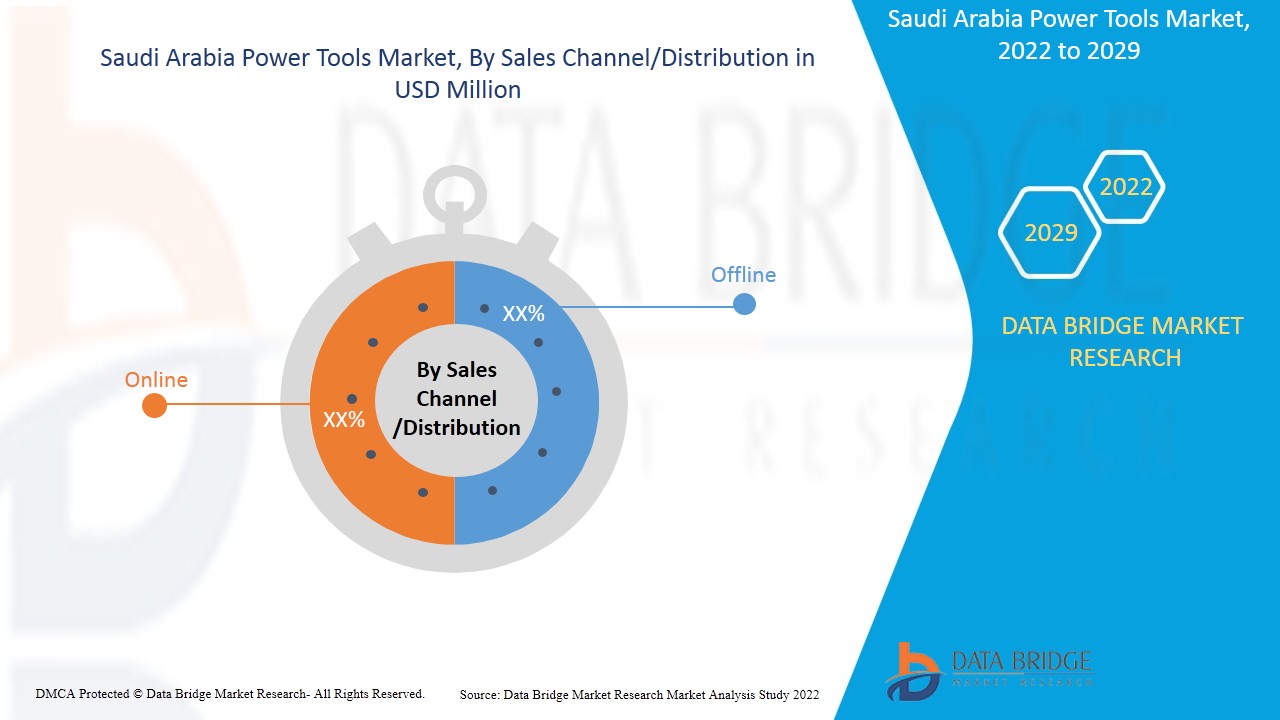Expand the By Sales Channel/Distribution center label
Screen dimensions: 1280x720
(x=458, y=399)
